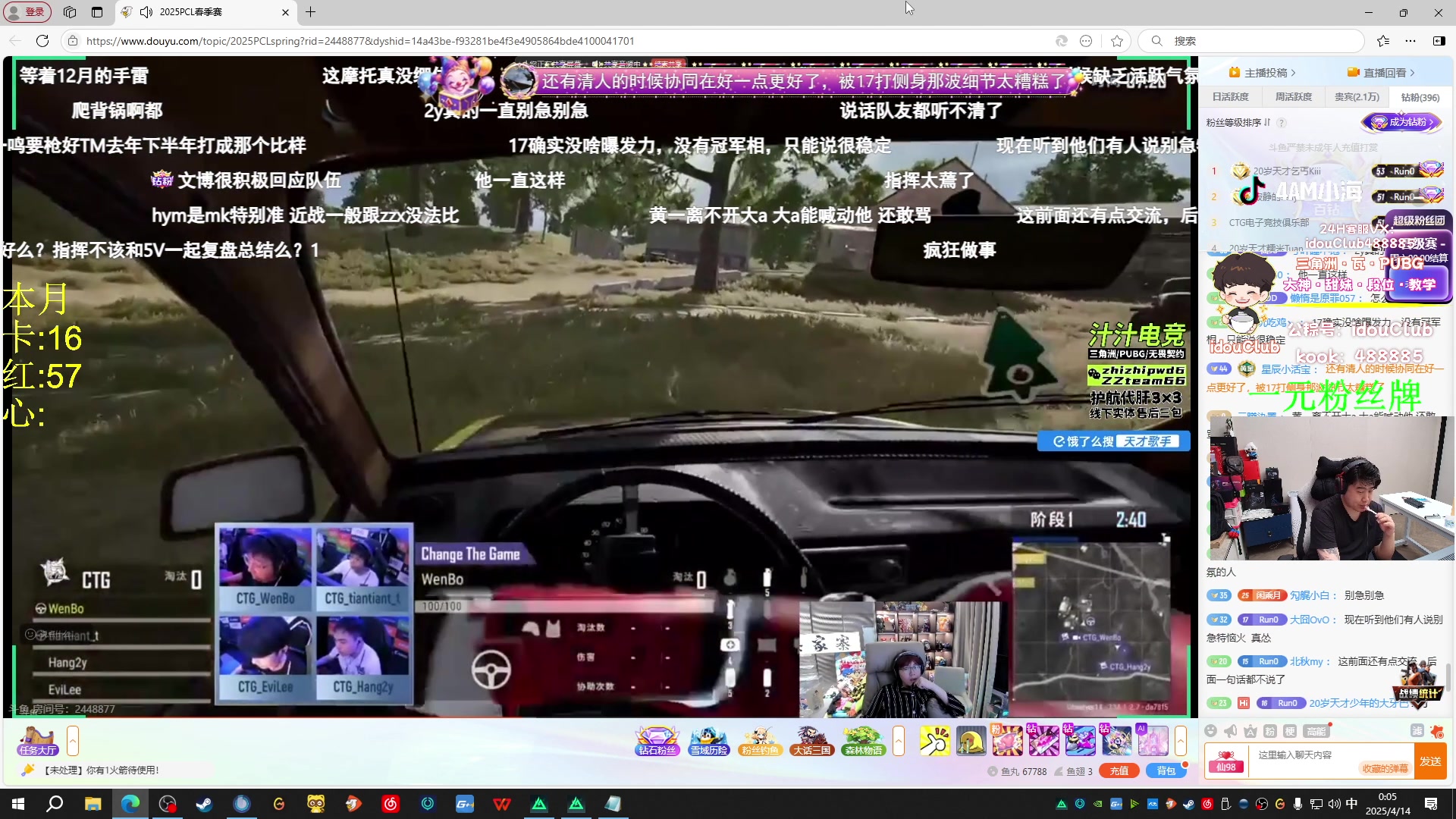Click the 粉 fan badge chat icon

click(x=1270, y=731)
